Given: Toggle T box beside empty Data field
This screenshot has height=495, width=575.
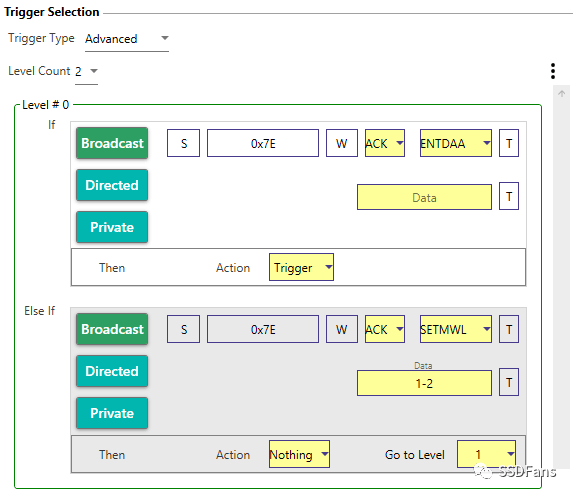Looking at the screenshot, I should tap(509, 196).
